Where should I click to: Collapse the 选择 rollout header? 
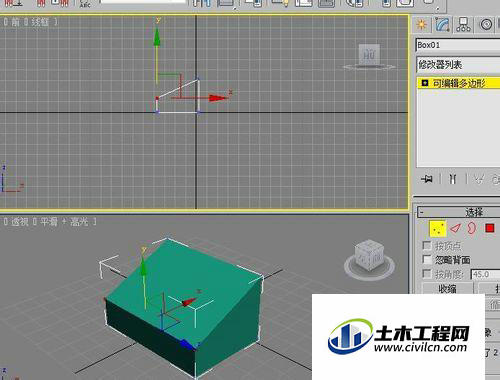pos(459,212)
